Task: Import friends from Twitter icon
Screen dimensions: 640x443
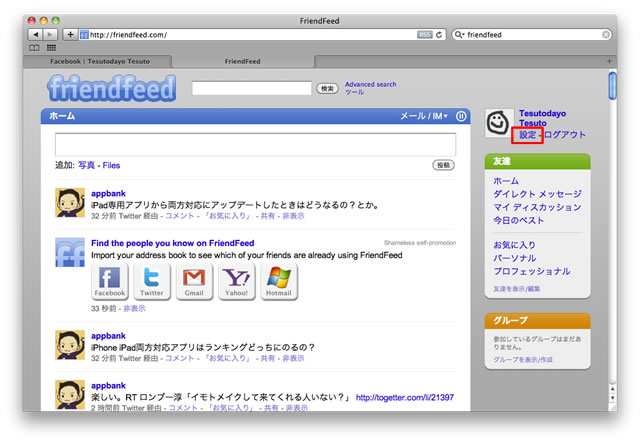Action: point(152,282)
